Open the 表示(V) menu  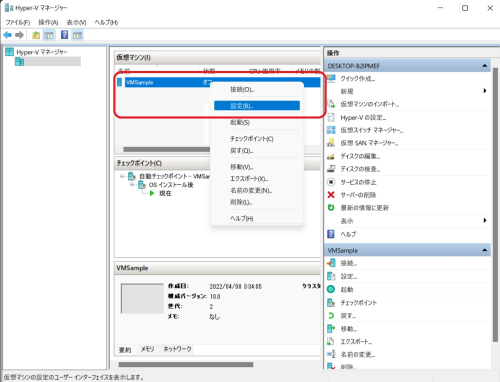76,22
